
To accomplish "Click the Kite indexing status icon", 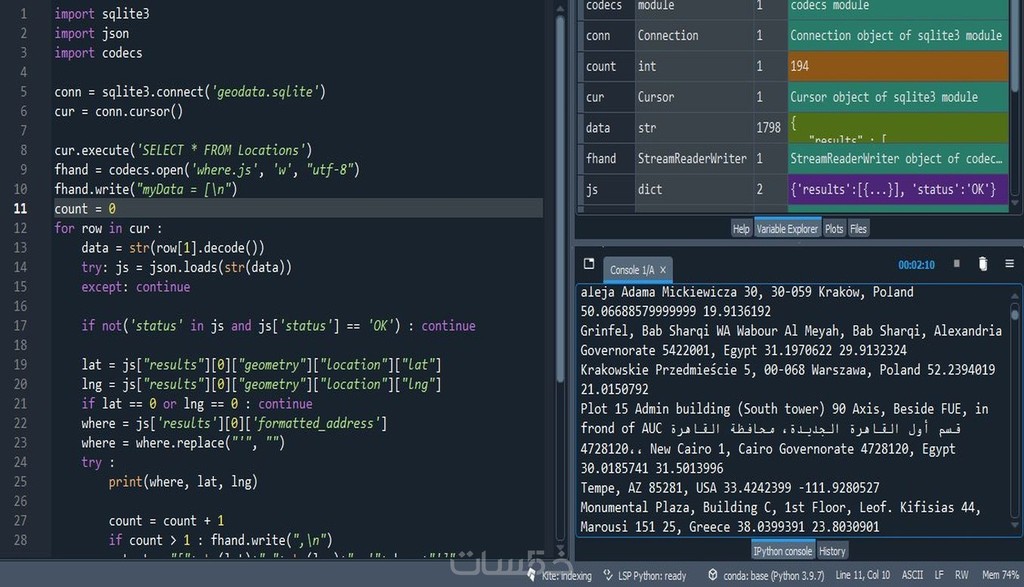I will click(532, 575).
